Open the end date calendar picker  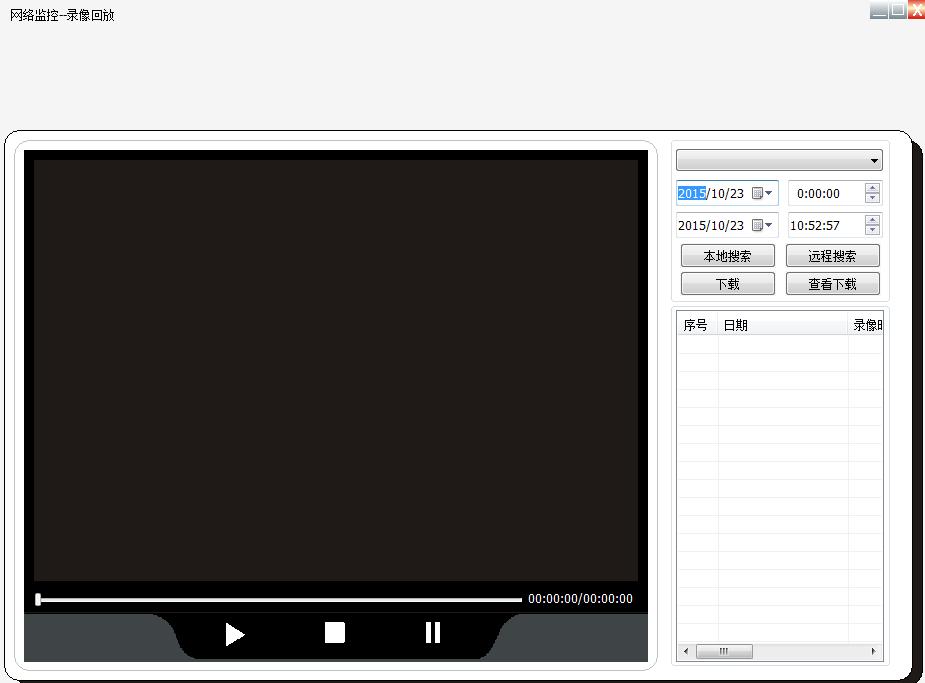[762, 226]
